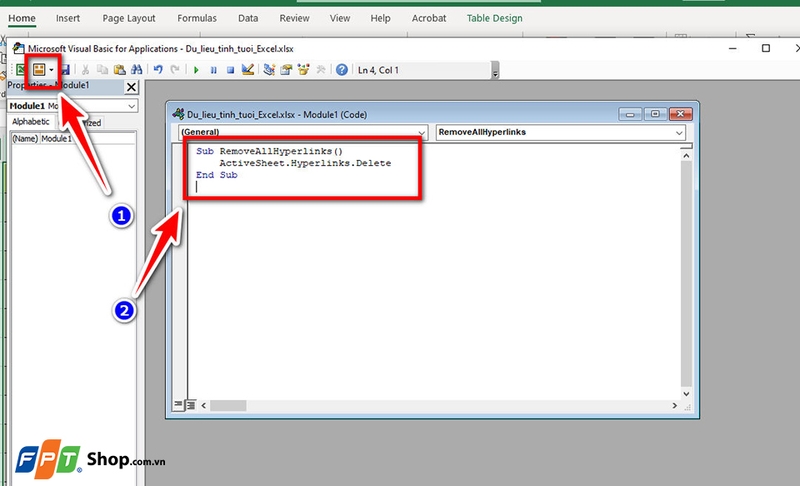Open the Insert ribbon tab in Excel
The width and height of the screenshot is (800, 486).
pos(68,18)
